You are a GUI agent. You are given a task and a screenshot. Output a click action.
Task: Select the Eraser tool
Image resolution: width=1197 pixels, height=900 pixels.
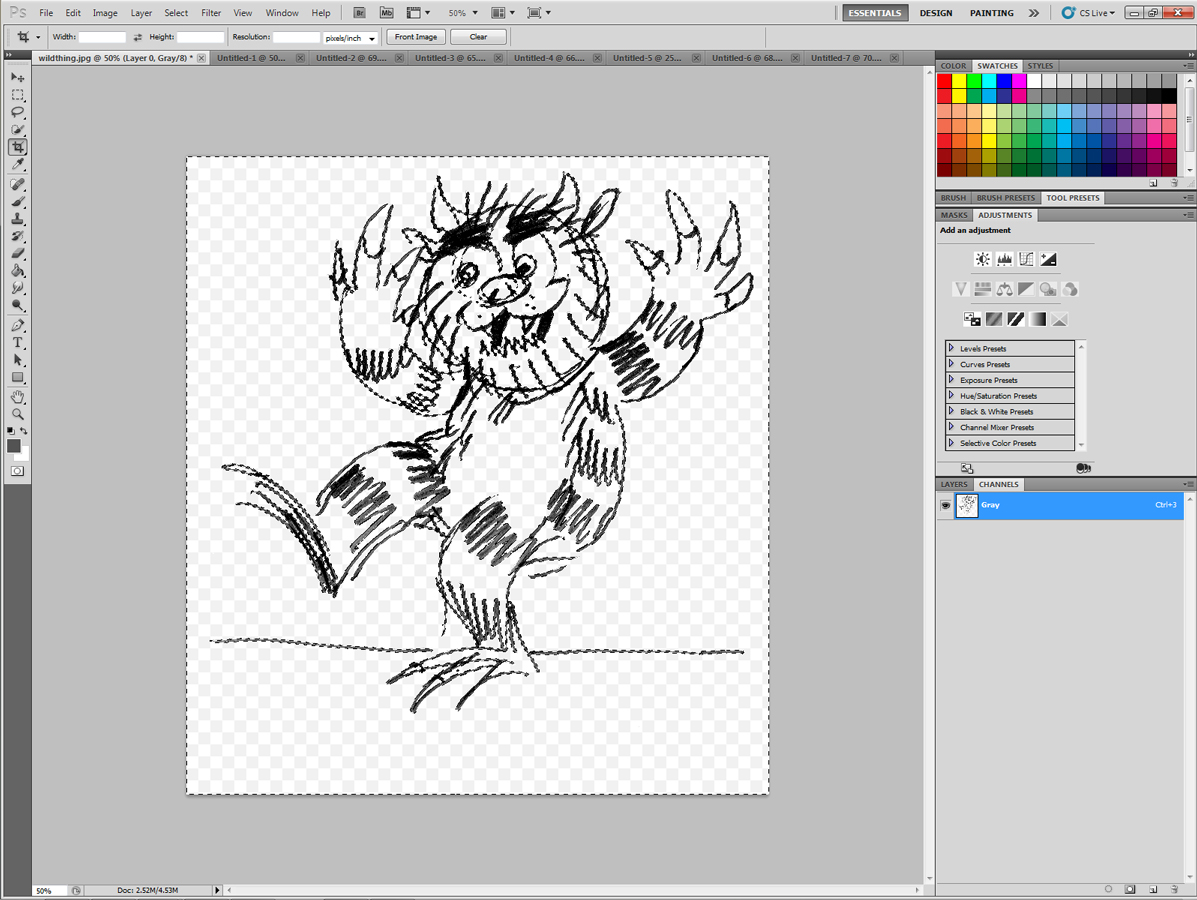[18, 253]
